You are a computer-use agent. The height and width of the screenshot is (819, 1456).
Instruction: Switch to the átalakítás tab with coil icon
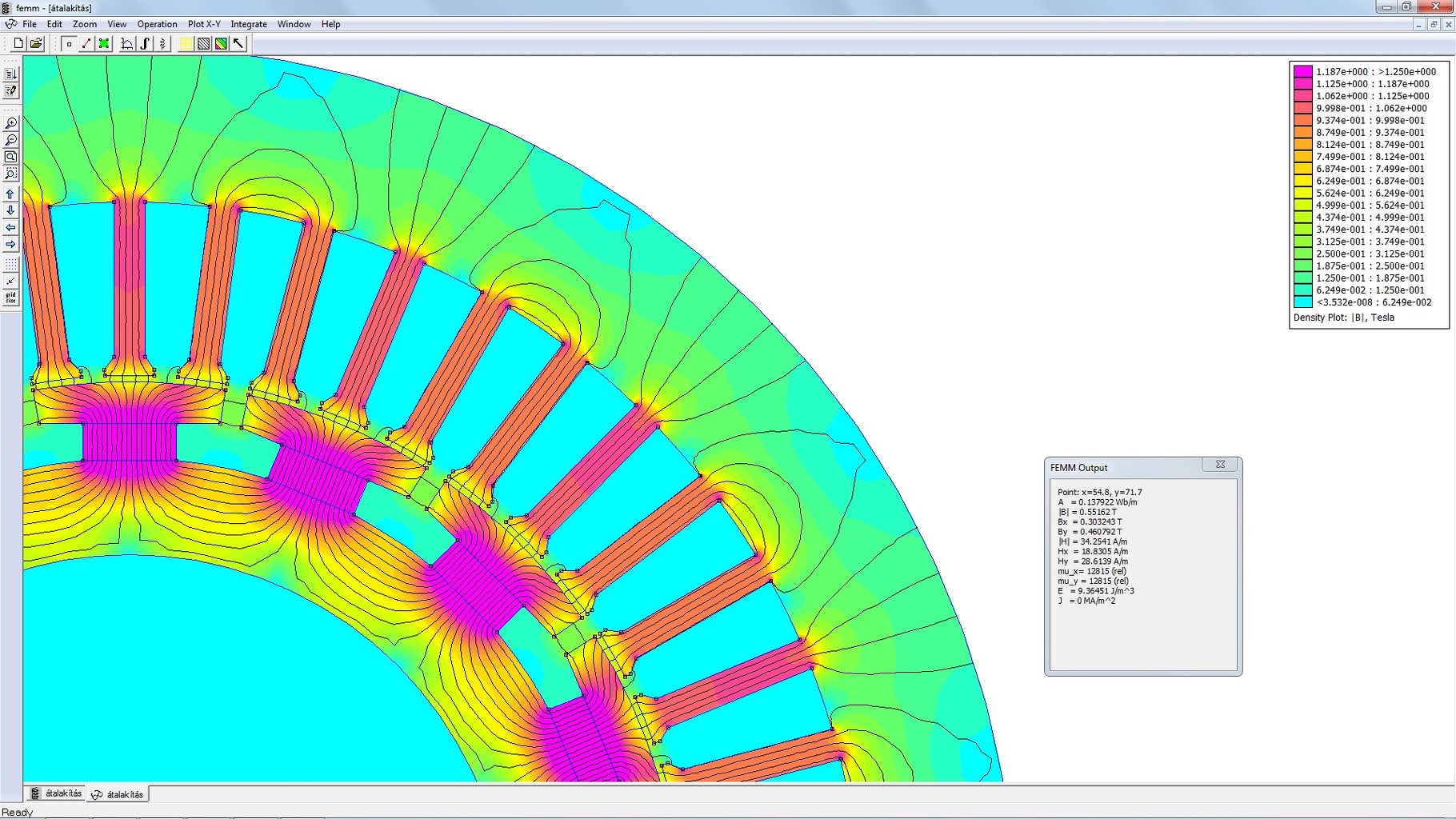[x=56, y=793]
